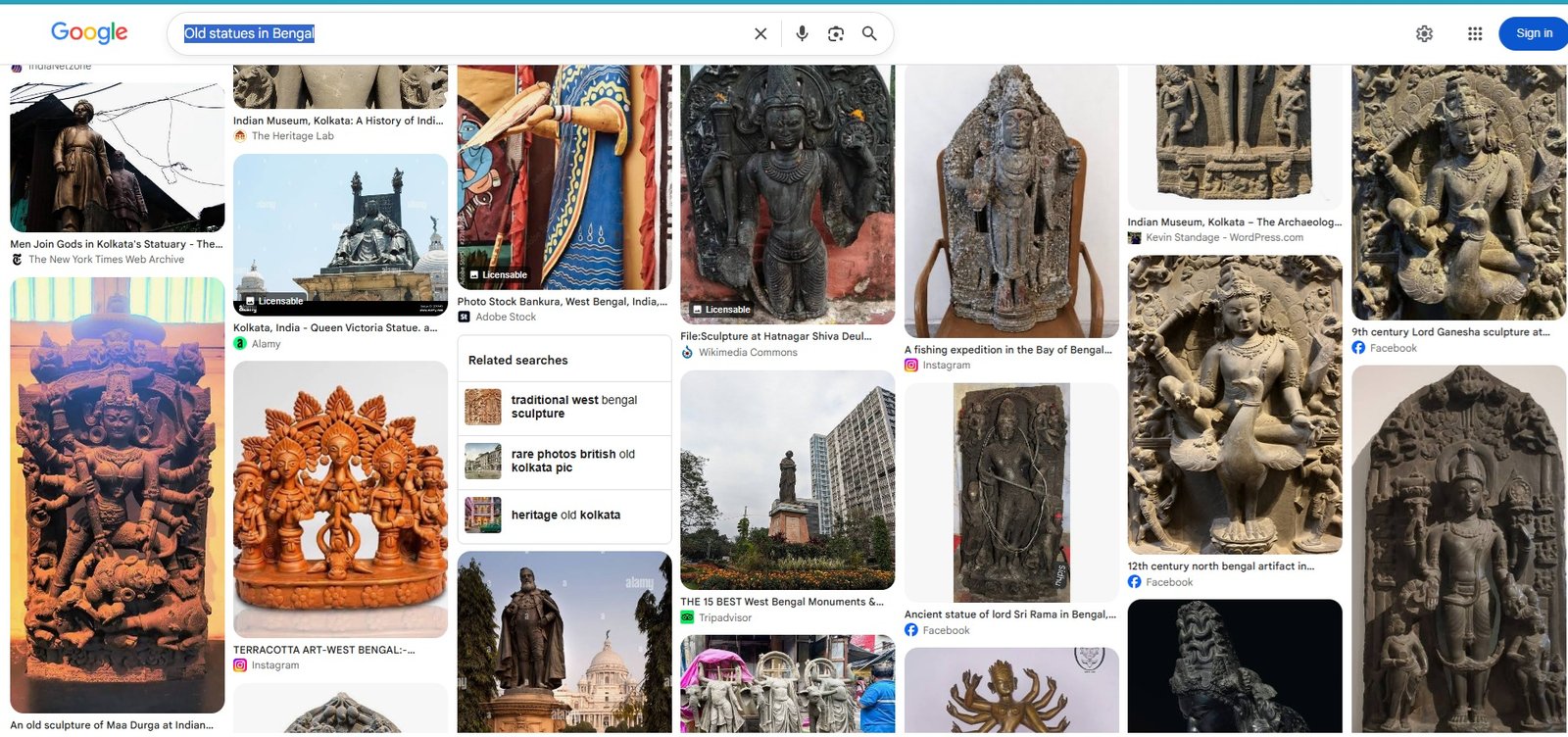Image resolution: width=1568 pixels, height=737 pixels.
Task: Start voice search with the microphone icon
Action: click(802, 33)
